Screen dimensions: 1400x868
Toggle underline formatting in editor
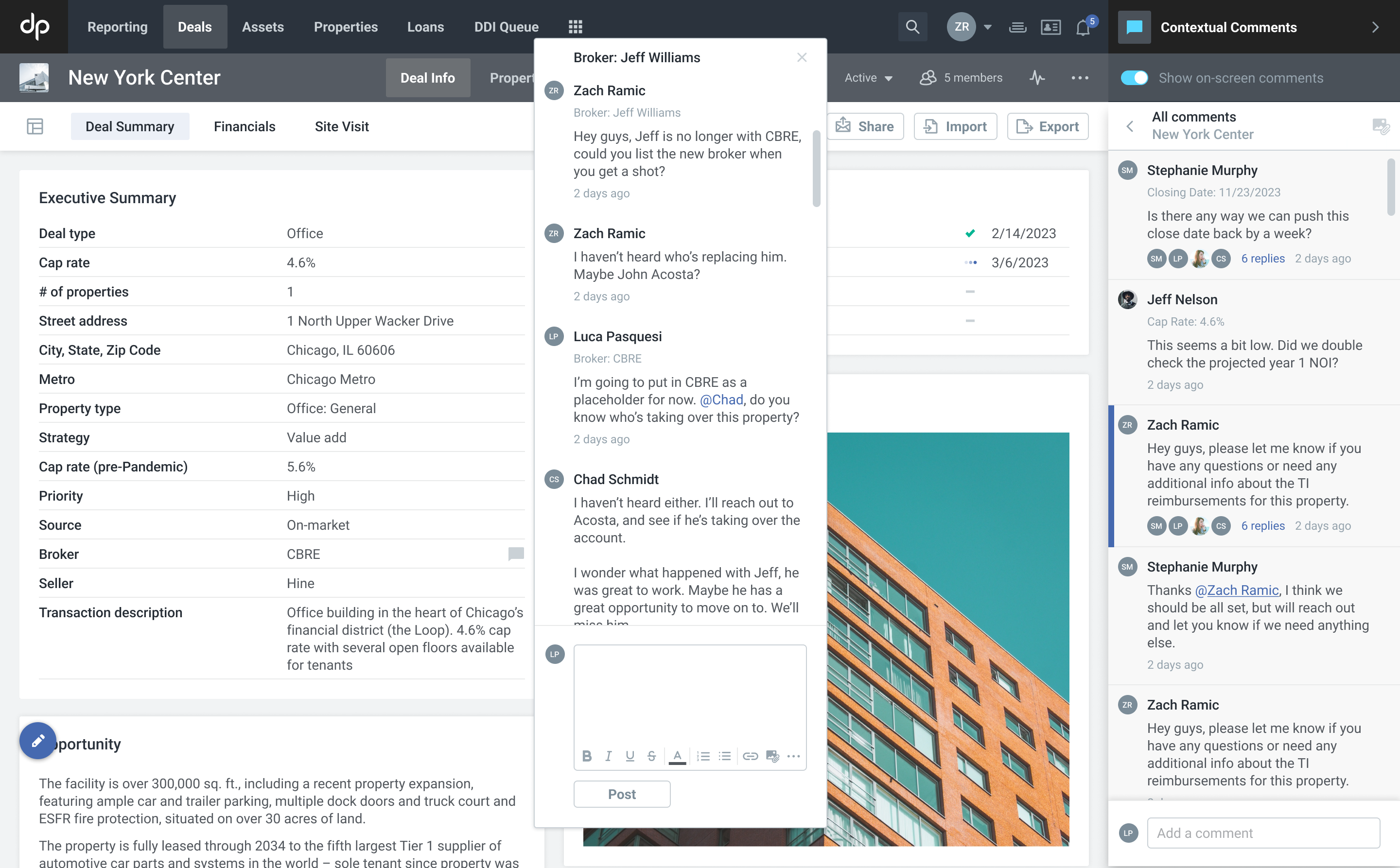pyautogui.click(x=630, y=756)
